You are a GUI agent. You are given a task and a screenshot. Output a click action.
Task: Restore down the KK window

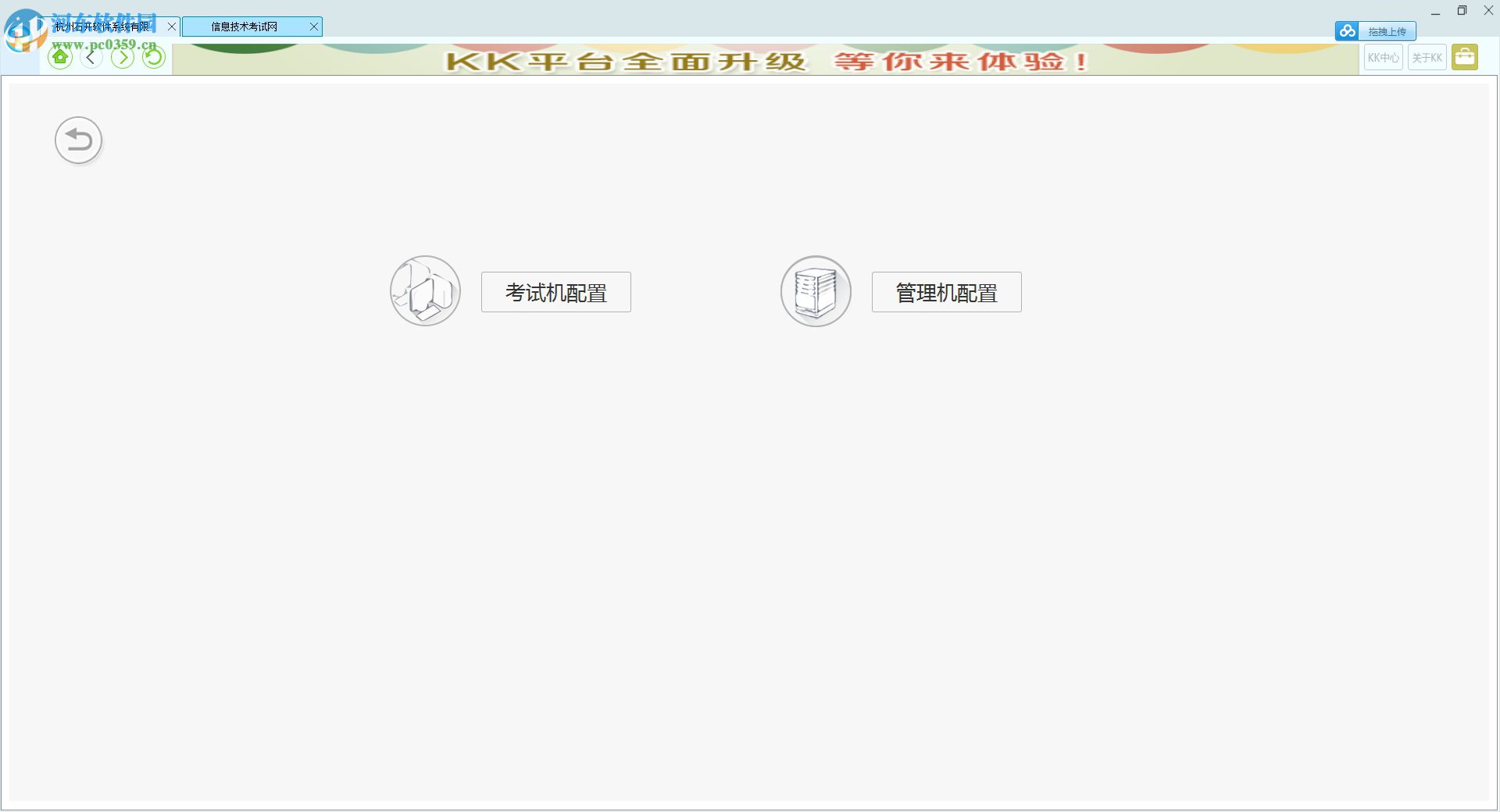coord(1462,11)
